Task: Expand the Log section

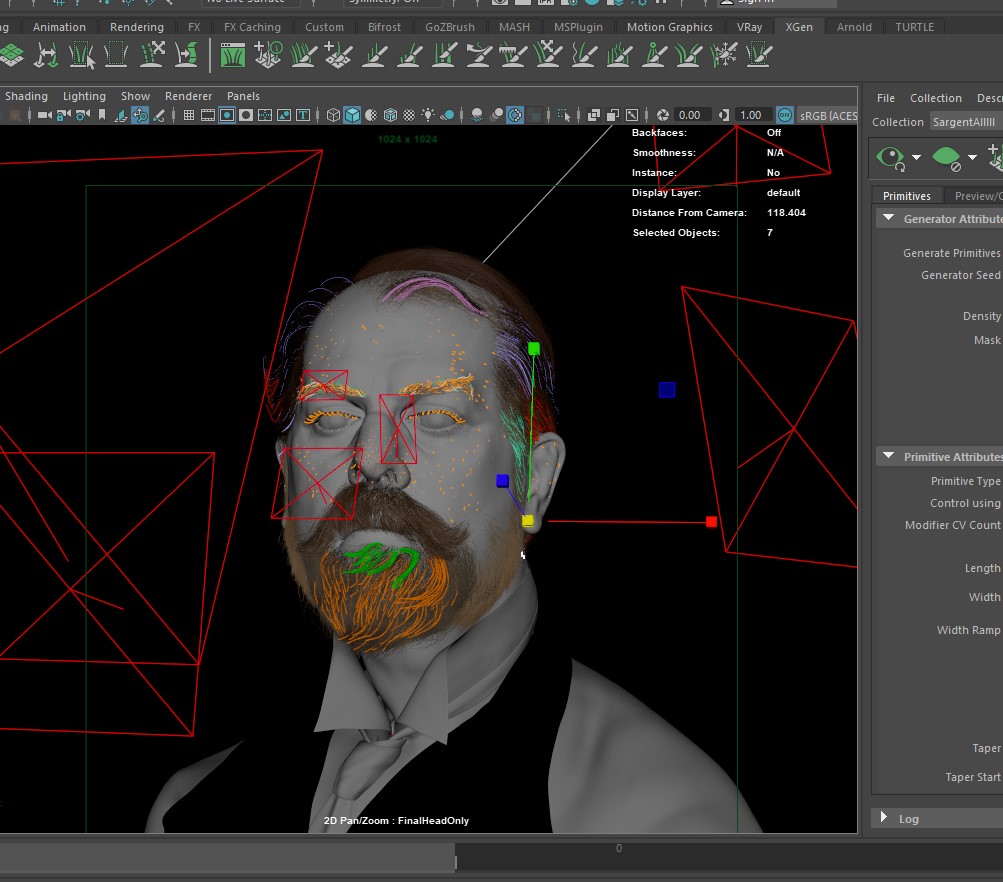Action: point(884,818)
